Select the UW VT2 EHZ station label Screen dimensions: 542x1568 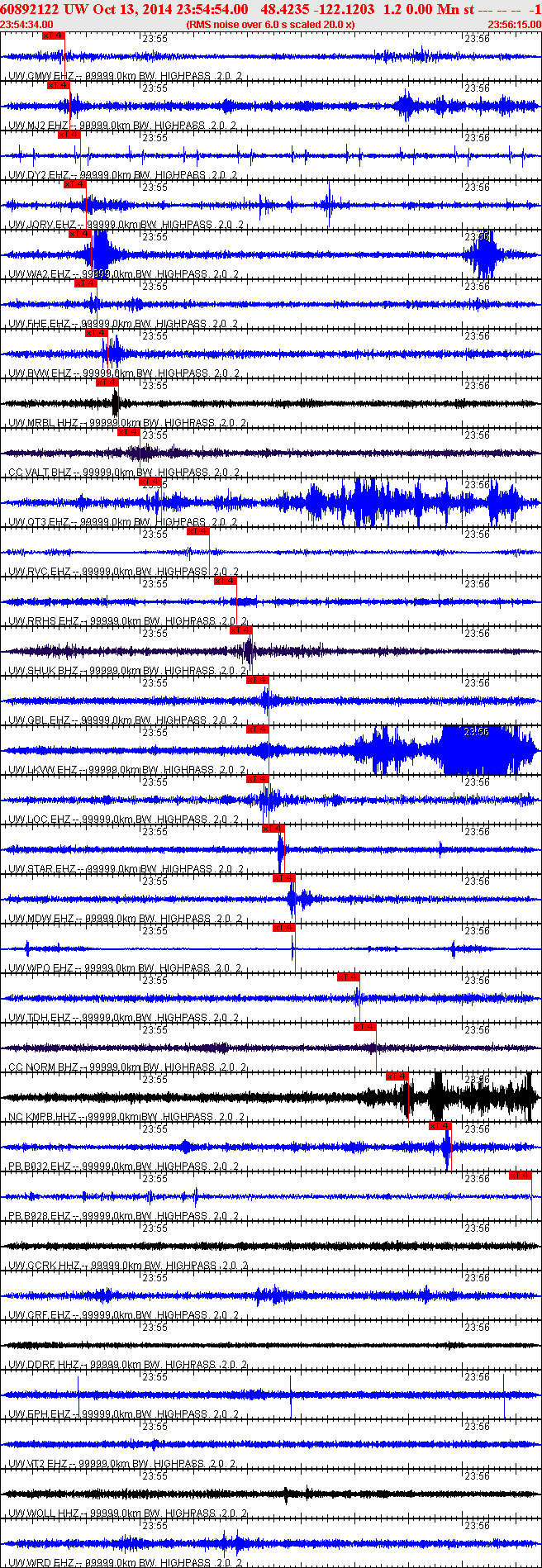[39, 1464]
